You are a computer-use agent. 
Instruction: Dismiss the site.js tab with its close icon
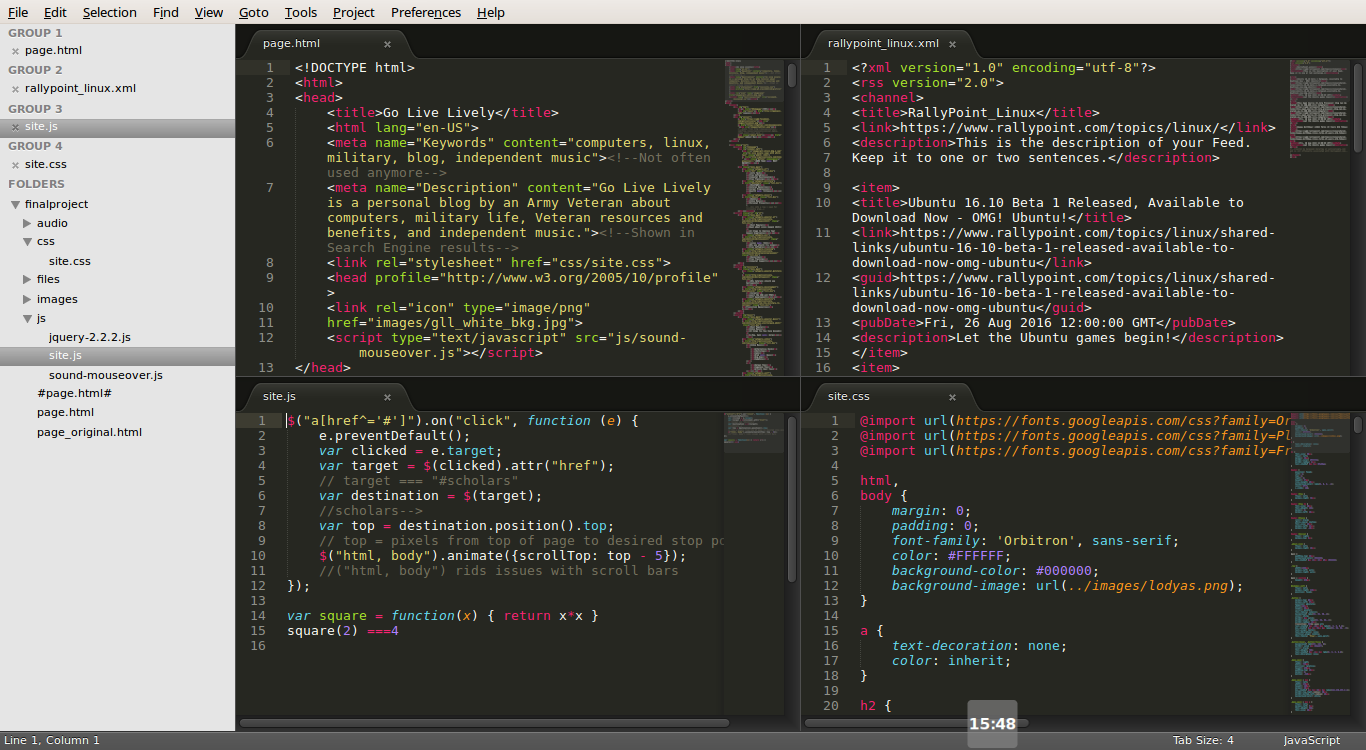pos(387,396)
